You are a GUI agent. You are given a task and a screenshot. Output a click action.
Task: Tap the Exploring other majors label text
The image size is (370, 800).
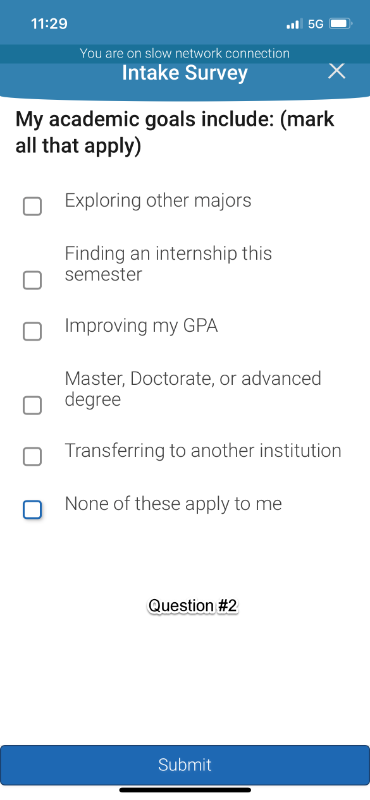tap(158, 201)
